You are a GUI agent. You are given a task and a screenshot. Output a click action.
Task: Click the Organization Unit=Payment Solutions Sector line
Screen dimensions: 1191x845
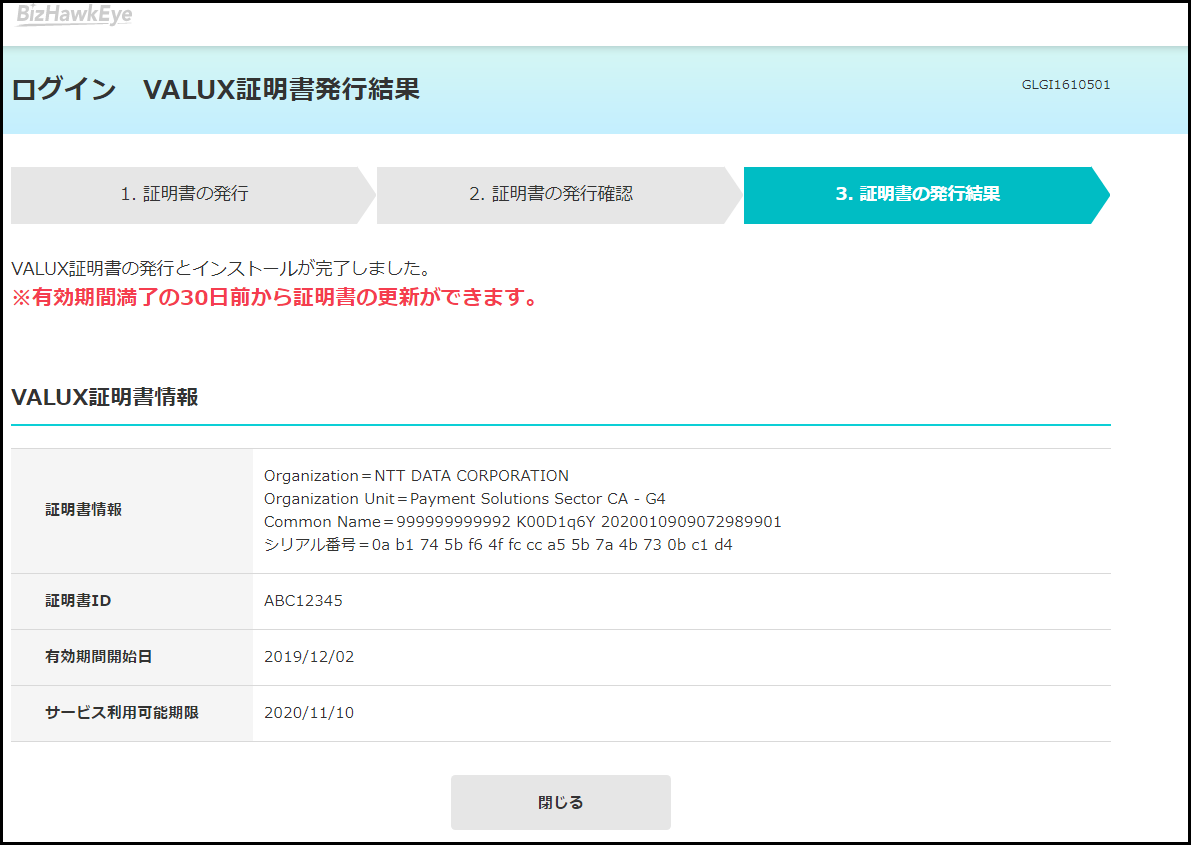click(x=465, y=498)
